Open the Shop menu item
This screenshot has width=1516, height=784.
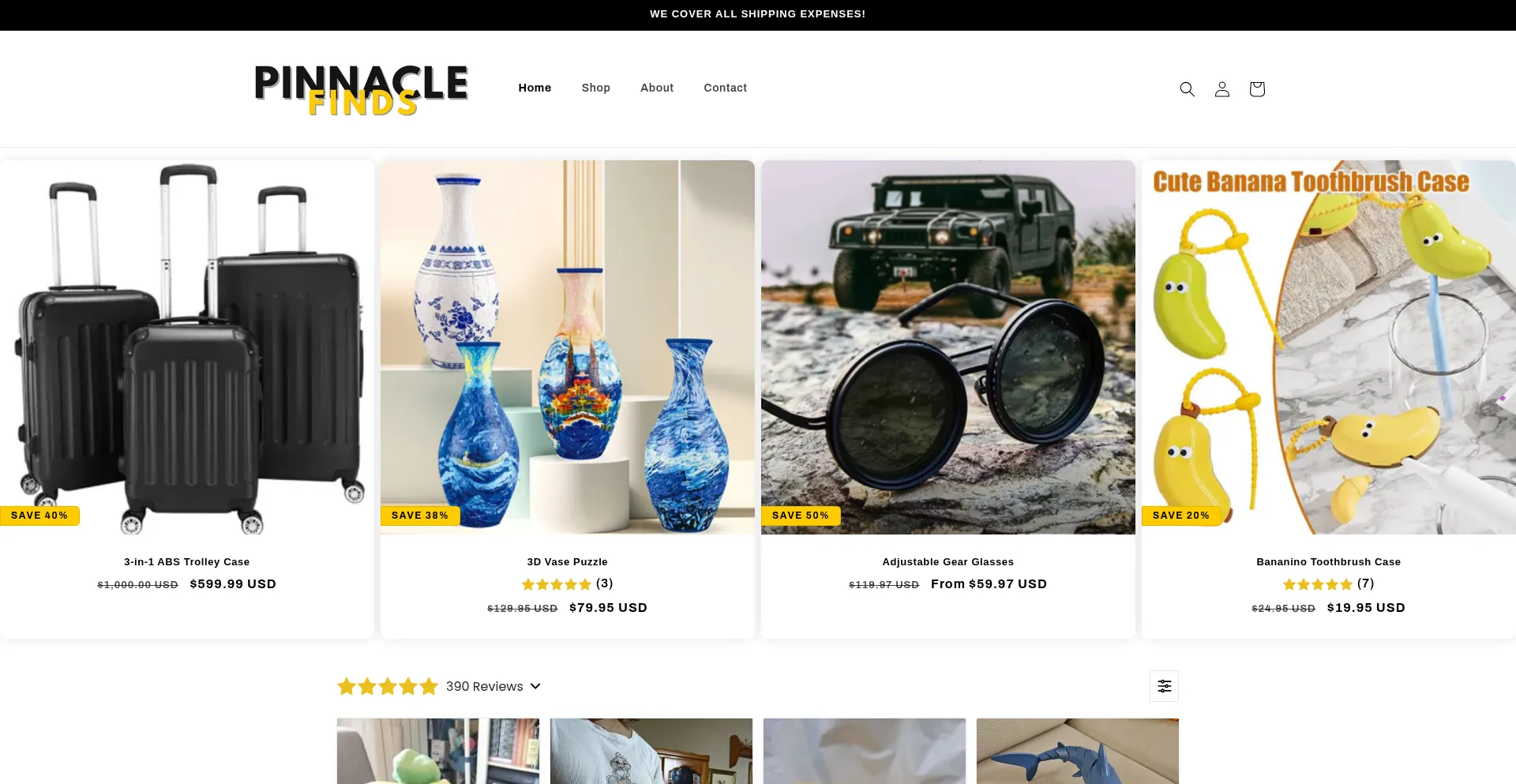596,88
